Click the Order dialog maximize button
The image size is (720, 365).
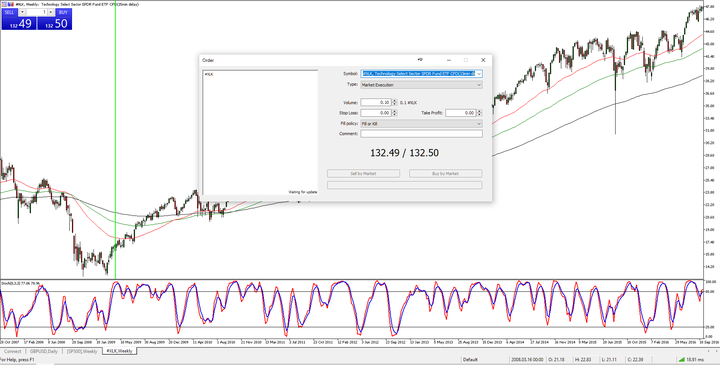click(x=466, y=60)
